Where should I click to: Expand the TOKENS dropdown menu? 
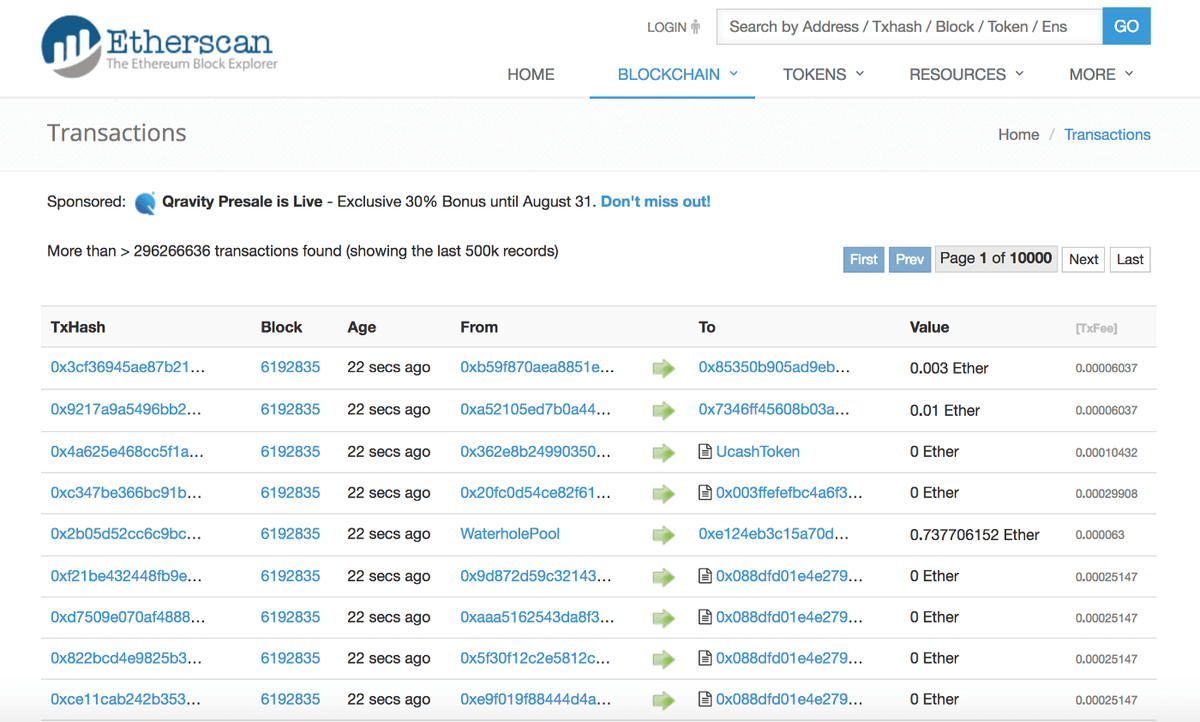[823, 74]
